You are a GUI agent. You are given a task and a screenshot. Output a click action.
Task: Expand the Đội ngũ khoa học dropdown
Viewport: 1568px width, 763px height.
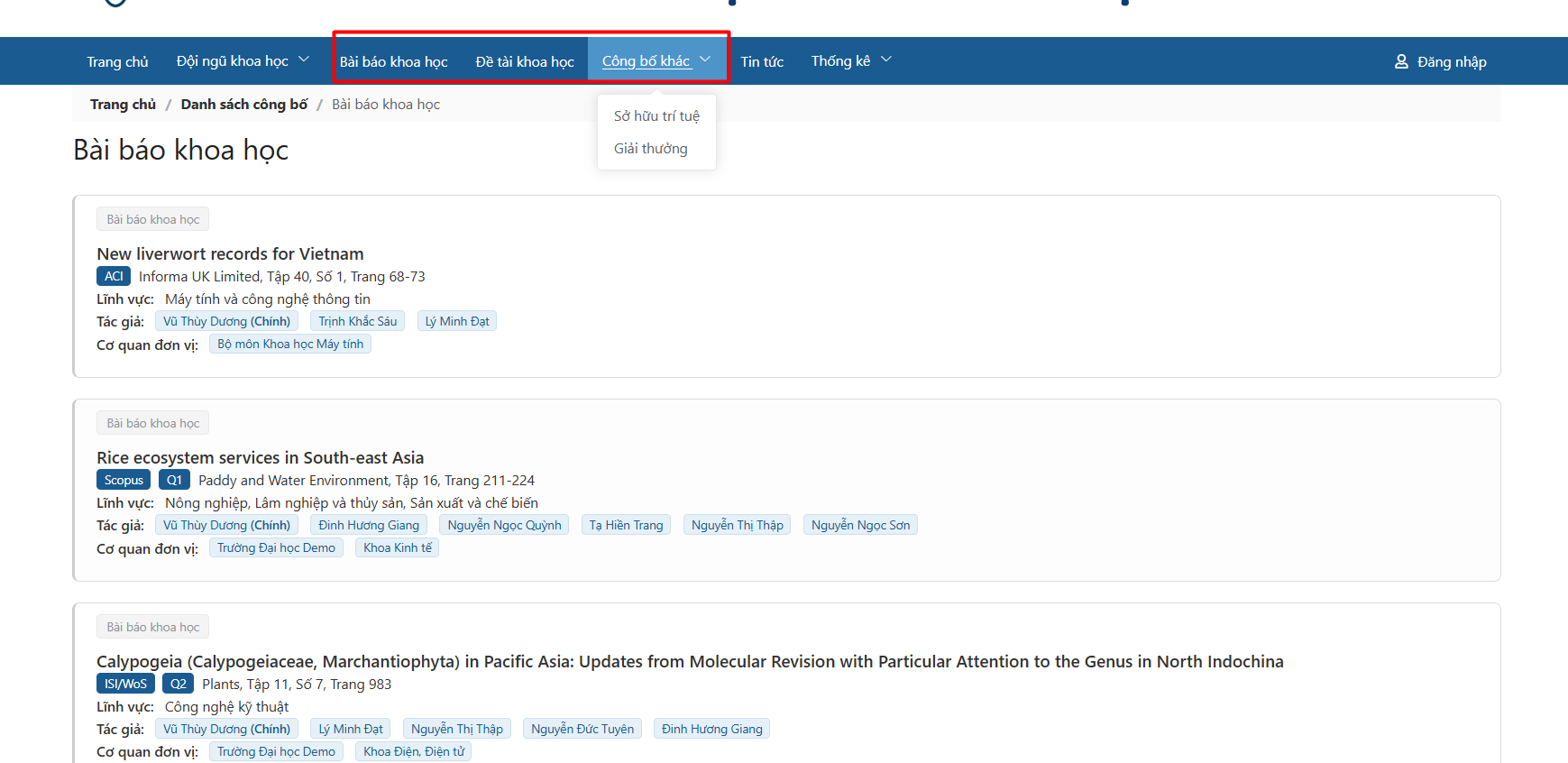(242, 61)
